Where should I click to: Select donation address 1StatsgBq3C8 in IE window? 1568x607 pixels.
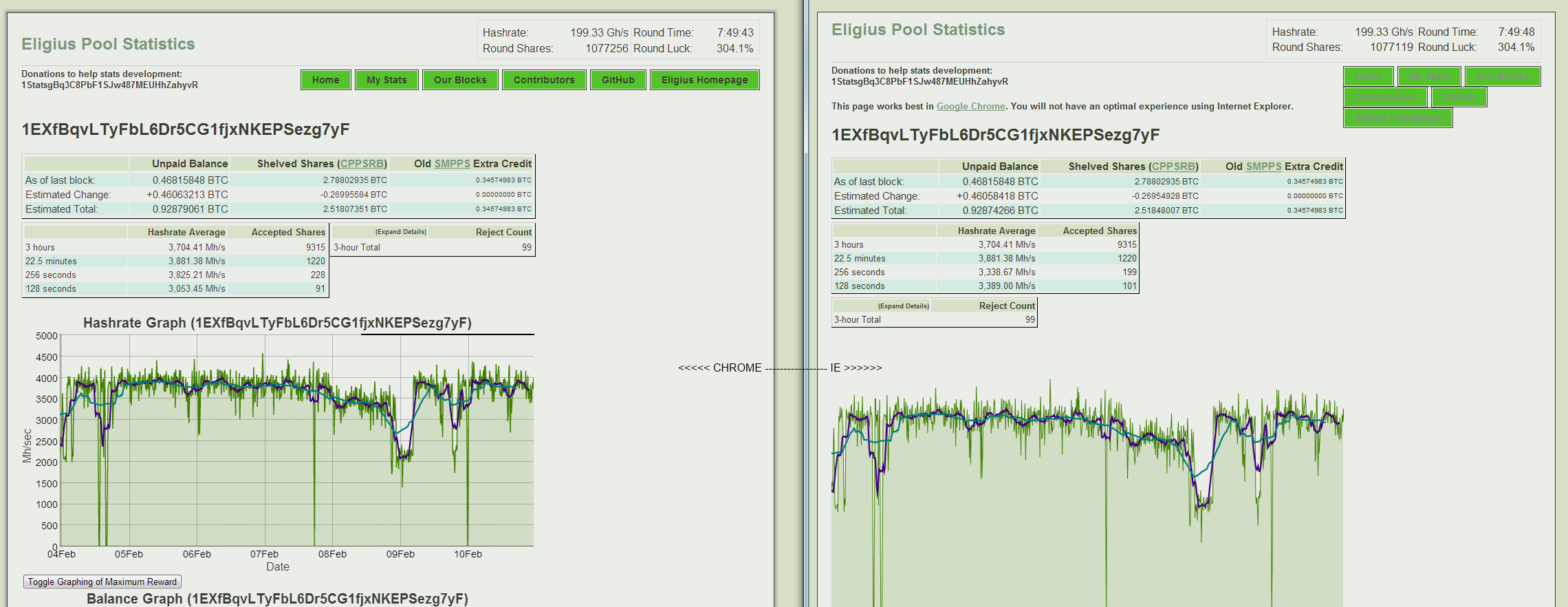pyautogui.click(x=919, y=81)
